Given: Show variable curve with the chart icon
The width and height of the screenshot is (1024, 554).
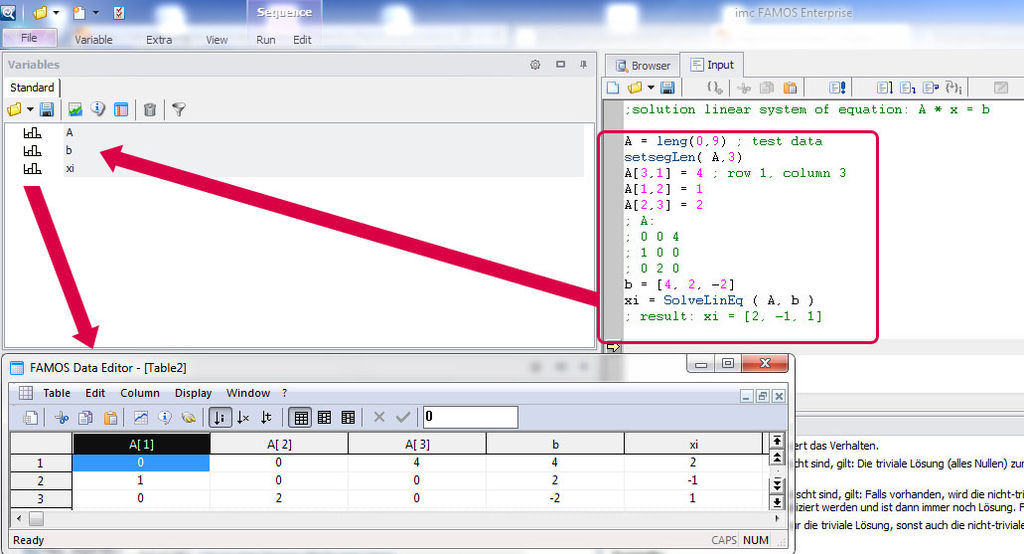Looking at the screenshot, I should [75, 109].
